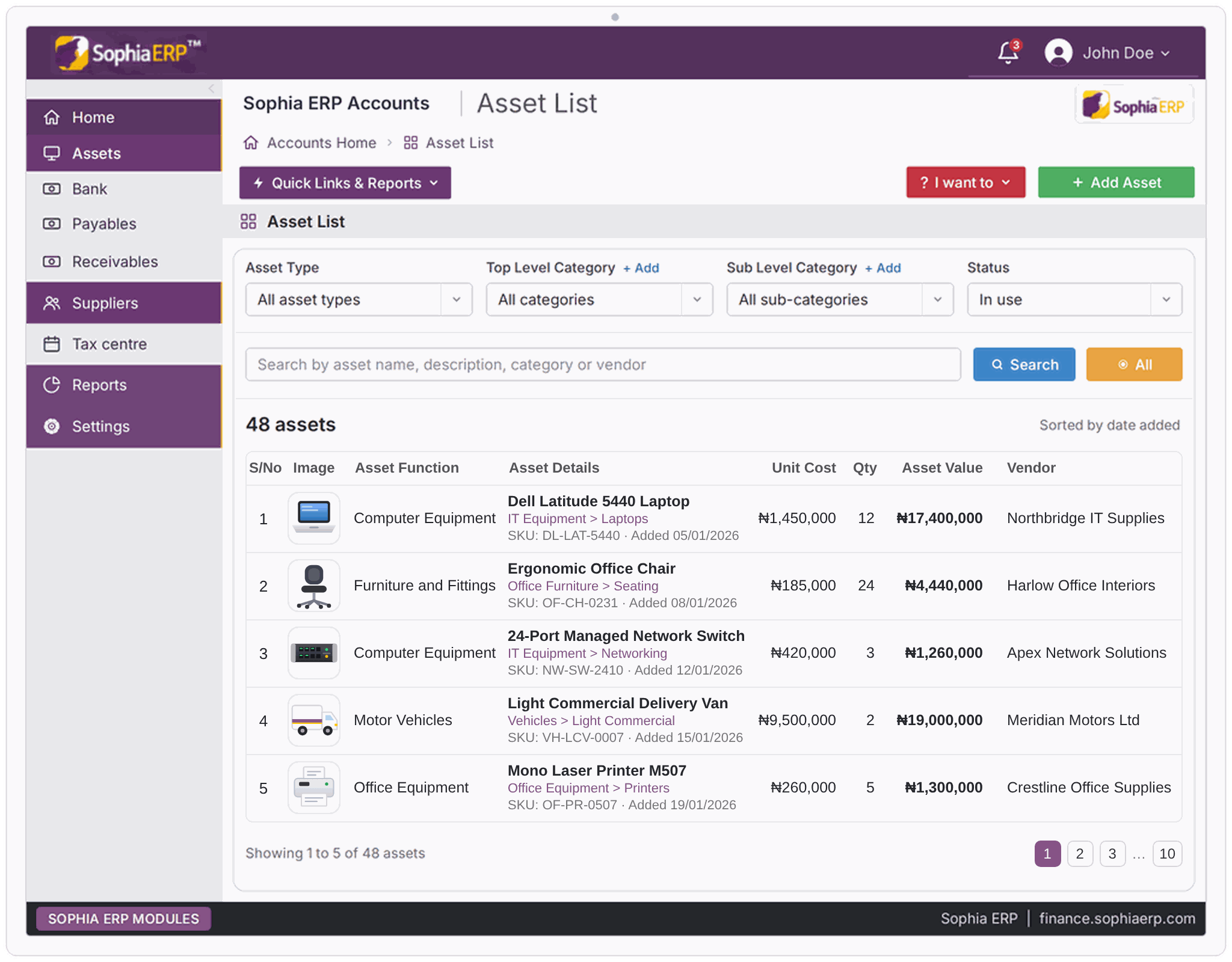Open Tax centre
The image size is (1232, 962).
pyautogui.click(x=124, y=344)
